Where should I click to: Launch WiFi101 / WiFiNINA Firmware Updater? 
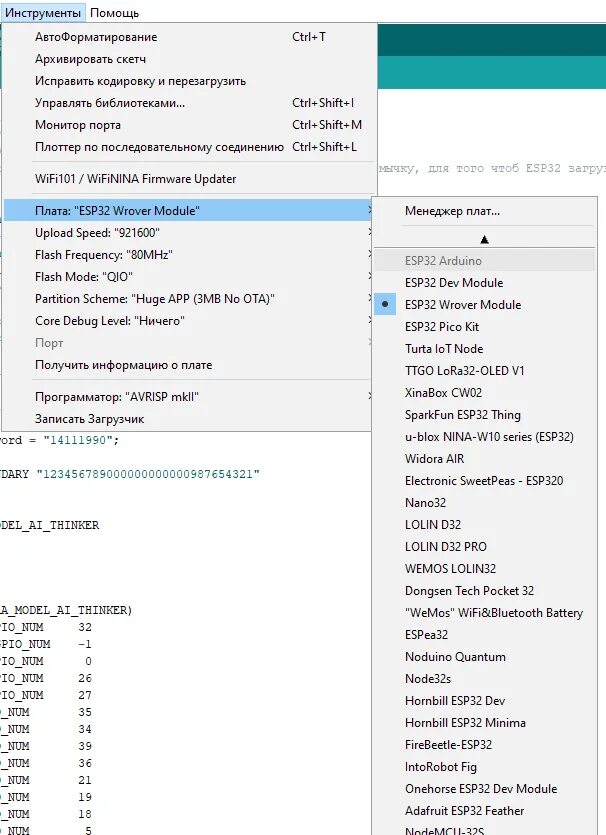187,179
